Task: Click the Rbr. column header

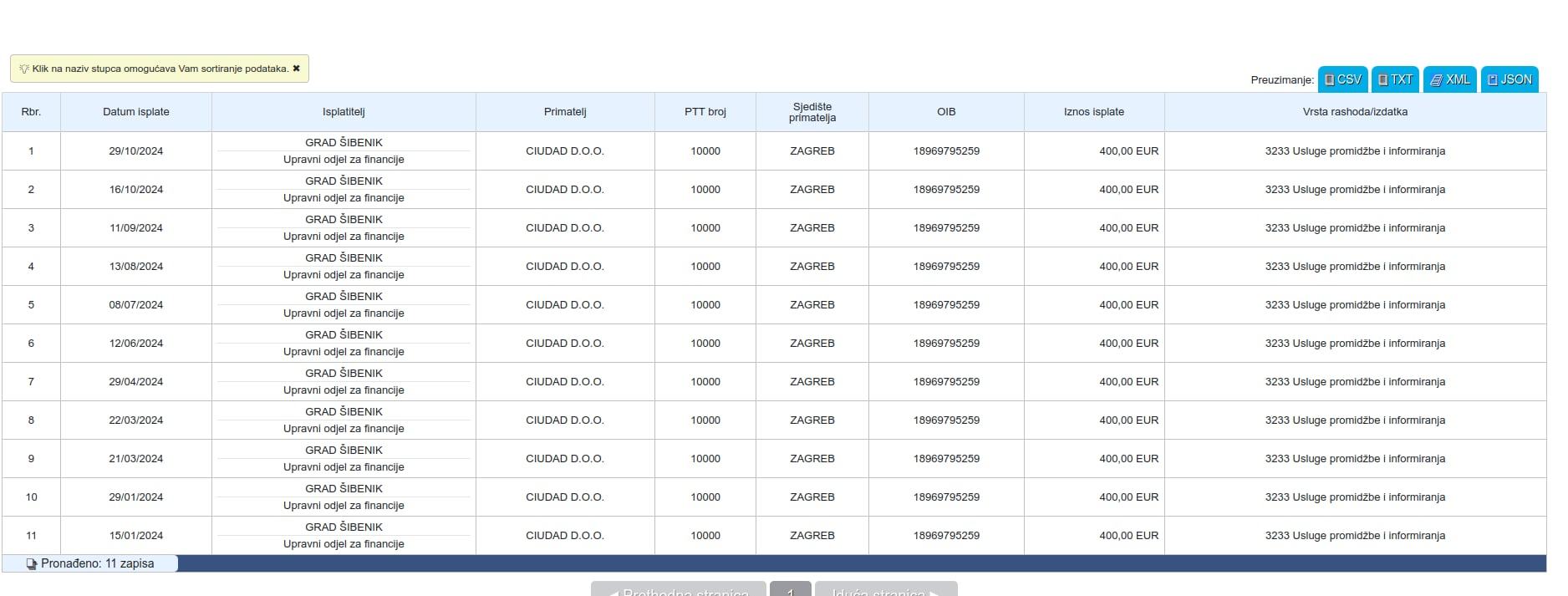Action: click(31, 112)
